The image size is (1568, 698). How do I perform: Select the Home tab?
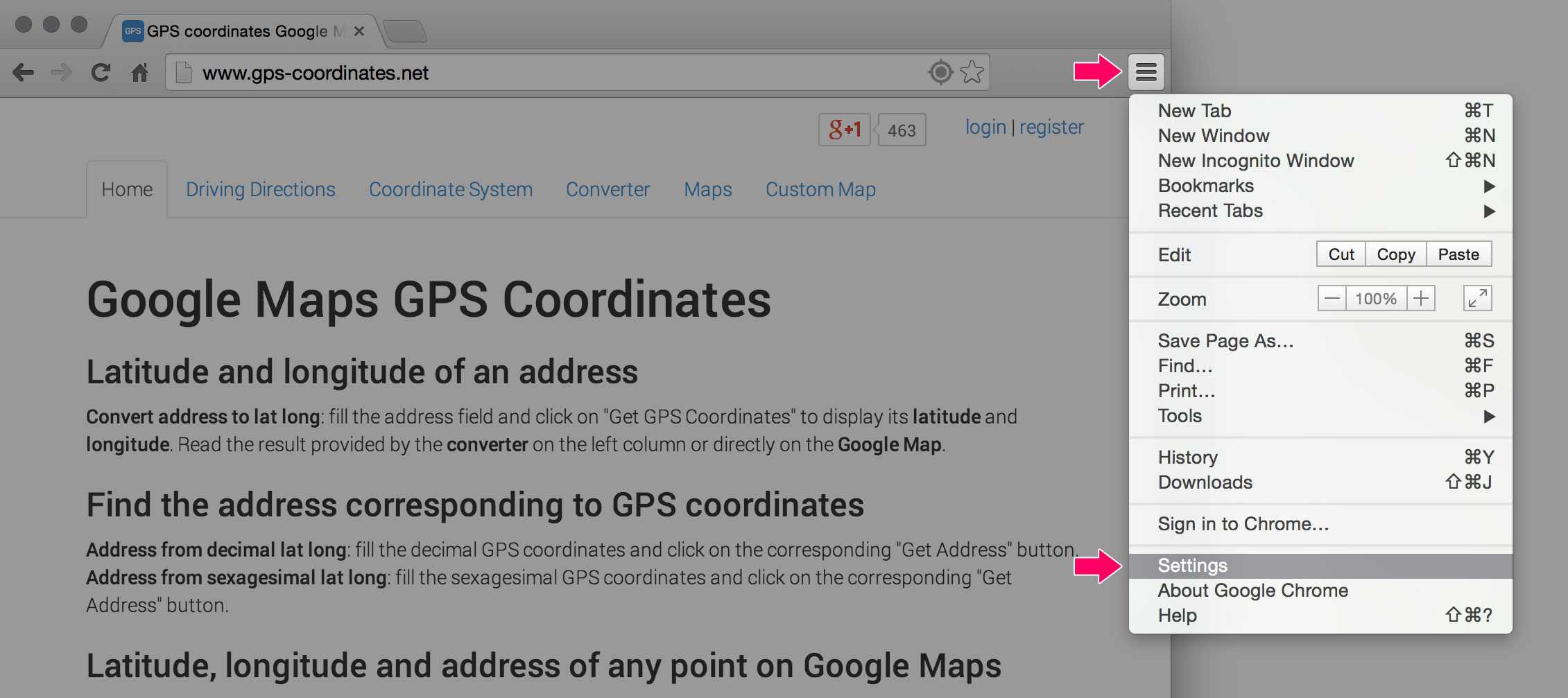tap(127, 189)
